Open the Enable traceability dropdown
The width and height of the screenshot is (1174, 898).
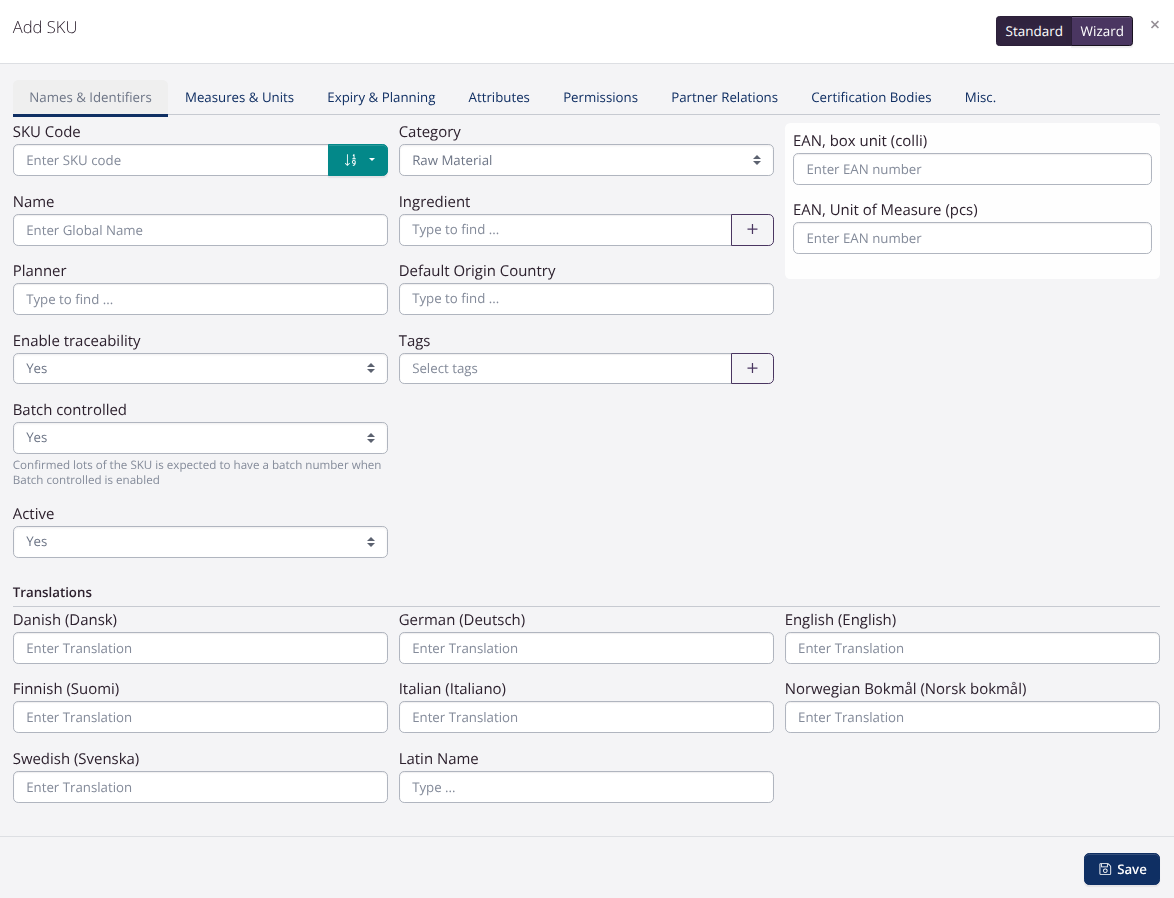(200, 368)
